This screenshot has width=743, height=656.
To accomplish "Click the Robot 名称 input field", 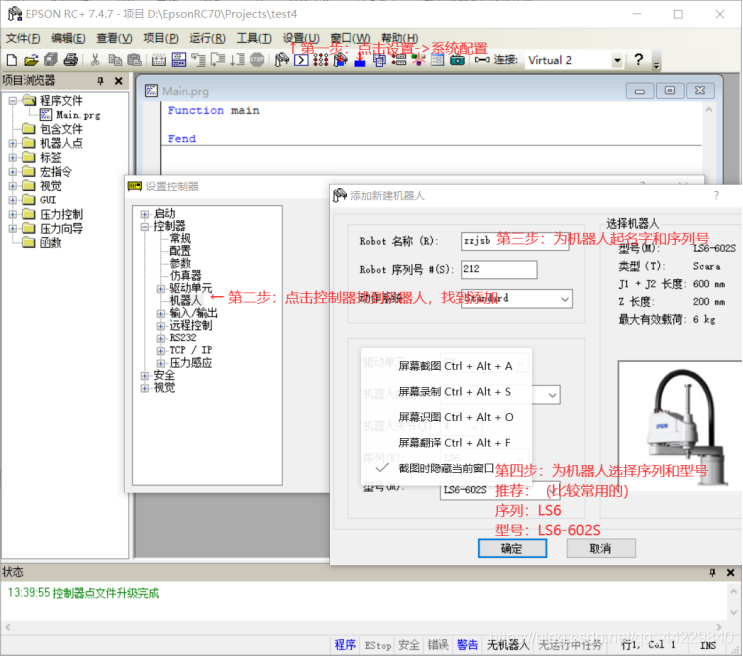I will click(515, 241).
